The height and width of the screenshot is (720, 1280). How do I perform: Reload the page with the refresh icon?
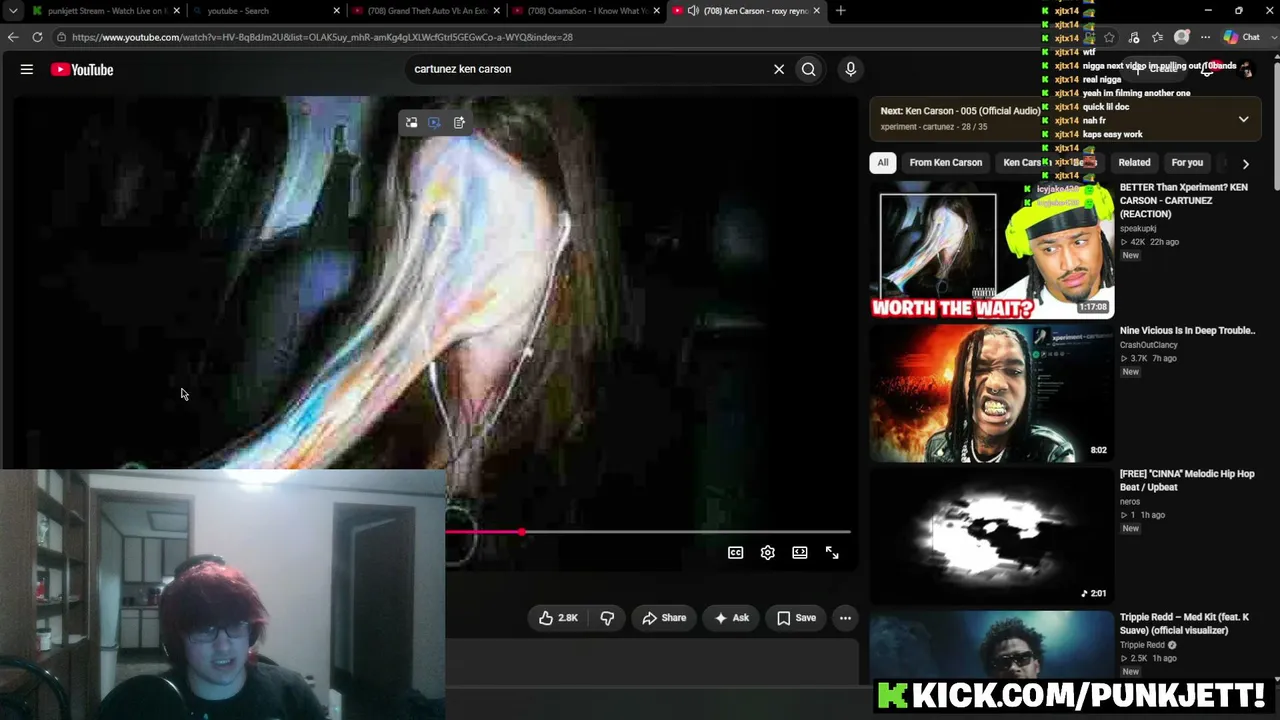click(37, 37)
